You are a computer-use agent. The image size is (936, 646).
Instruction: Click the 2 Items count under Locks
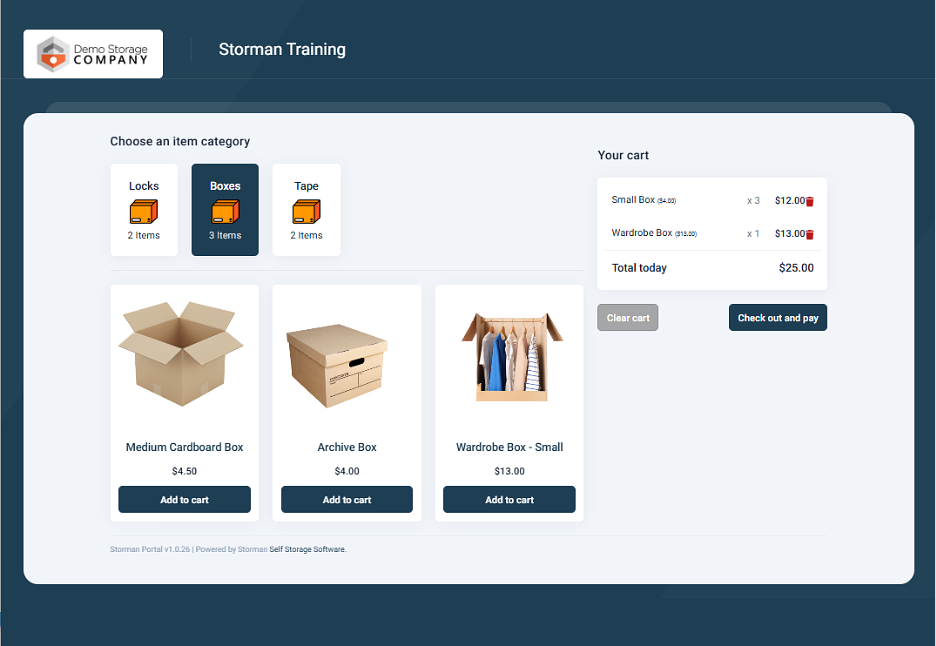[144, 235]
